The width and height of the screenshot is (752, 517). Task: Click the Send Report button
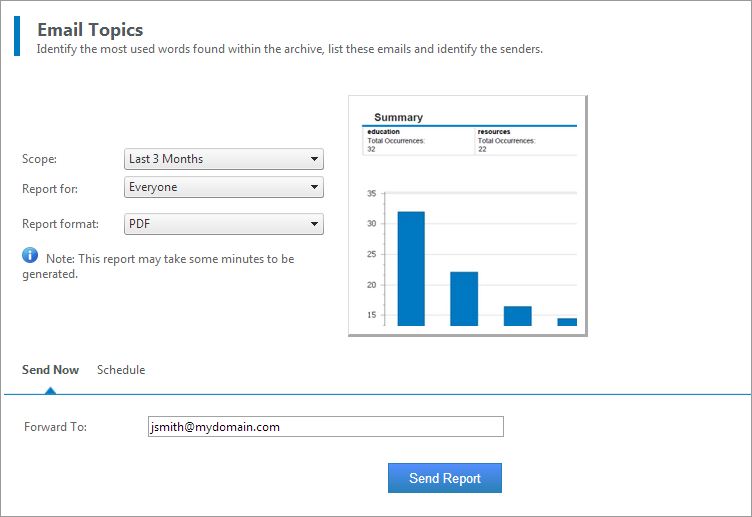tap(445, 478)
